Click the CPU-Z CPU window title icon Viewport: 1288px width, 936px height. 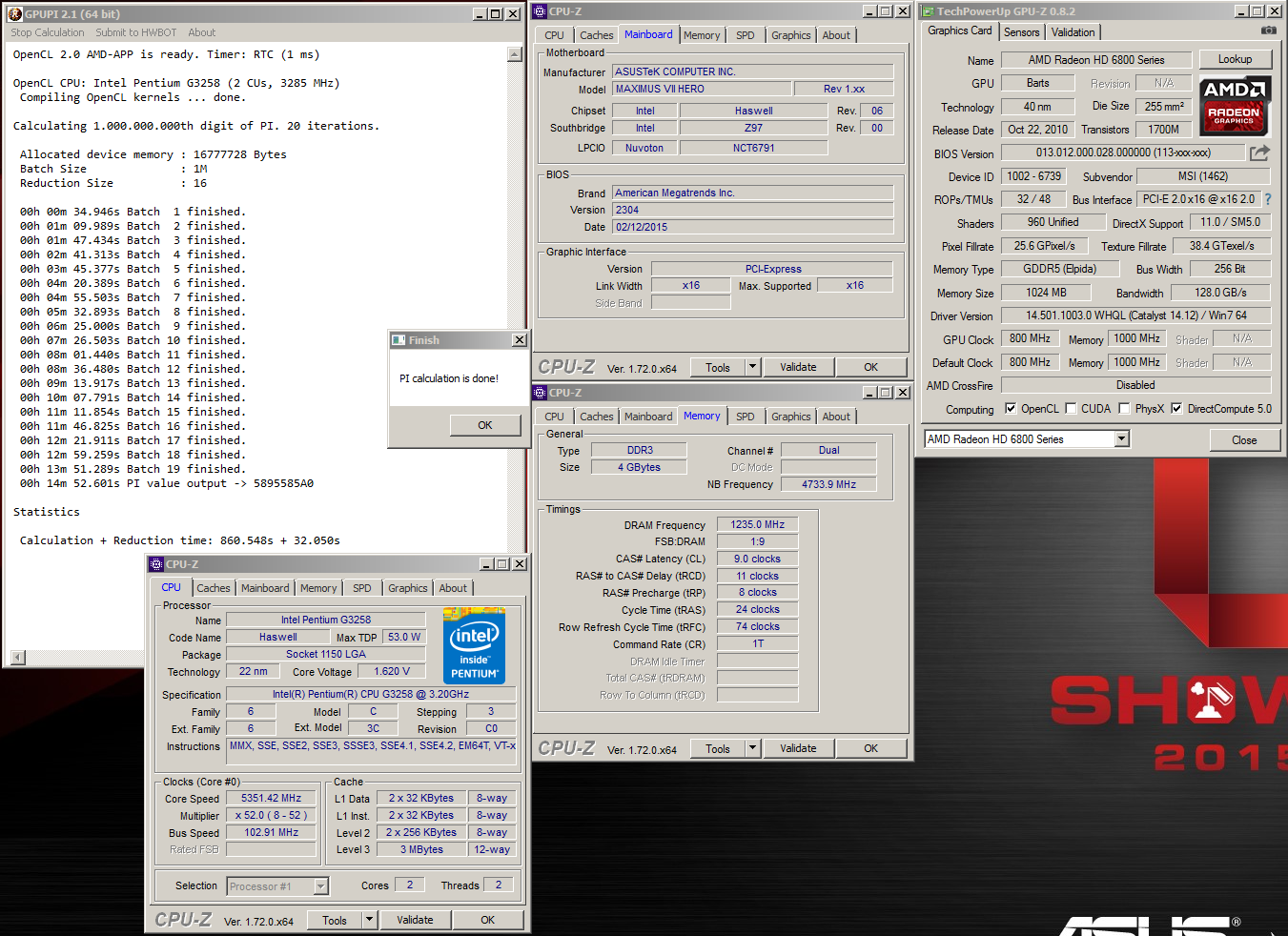pos(157,564)
